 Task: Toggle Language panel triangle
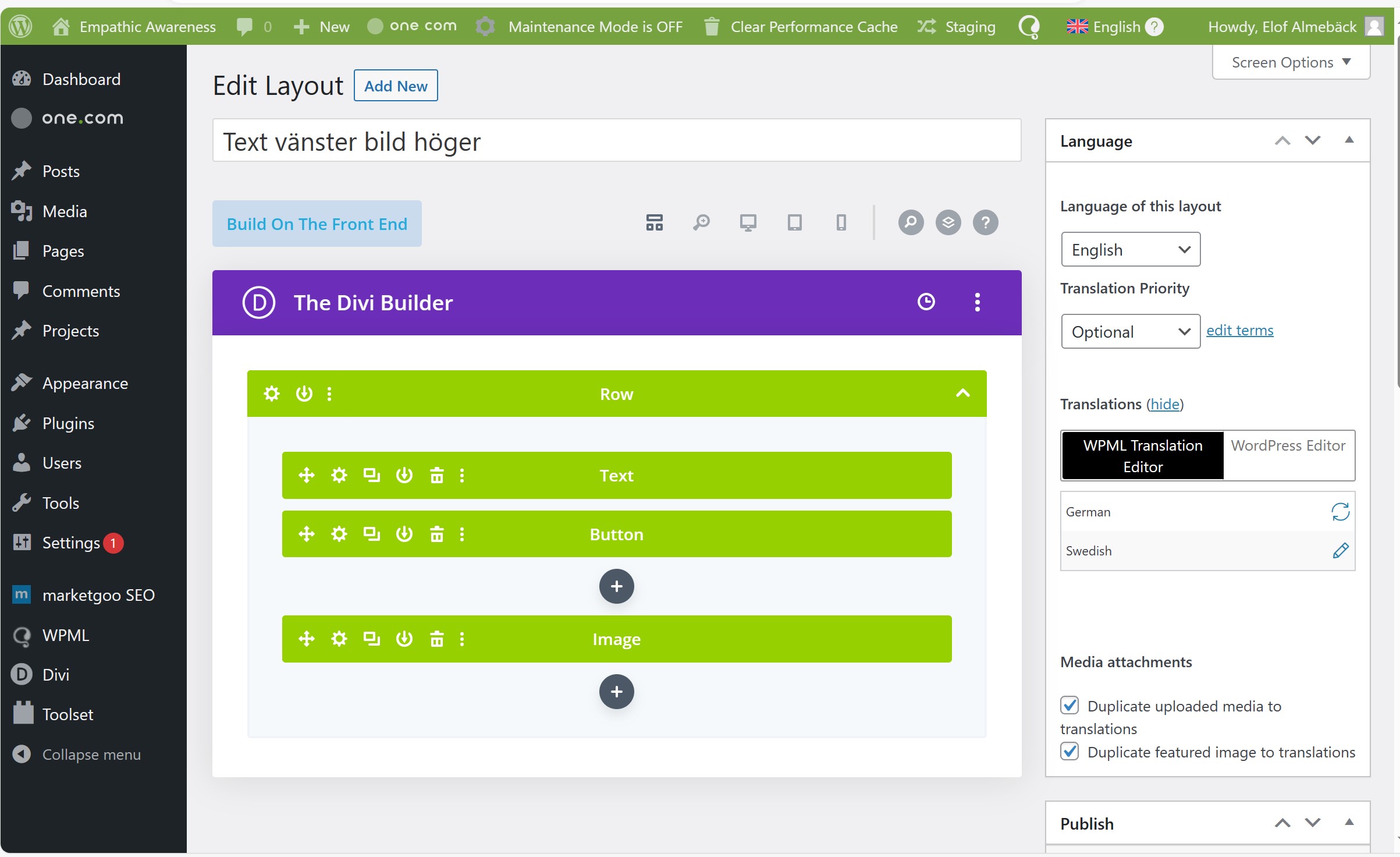coord(1349,140)
